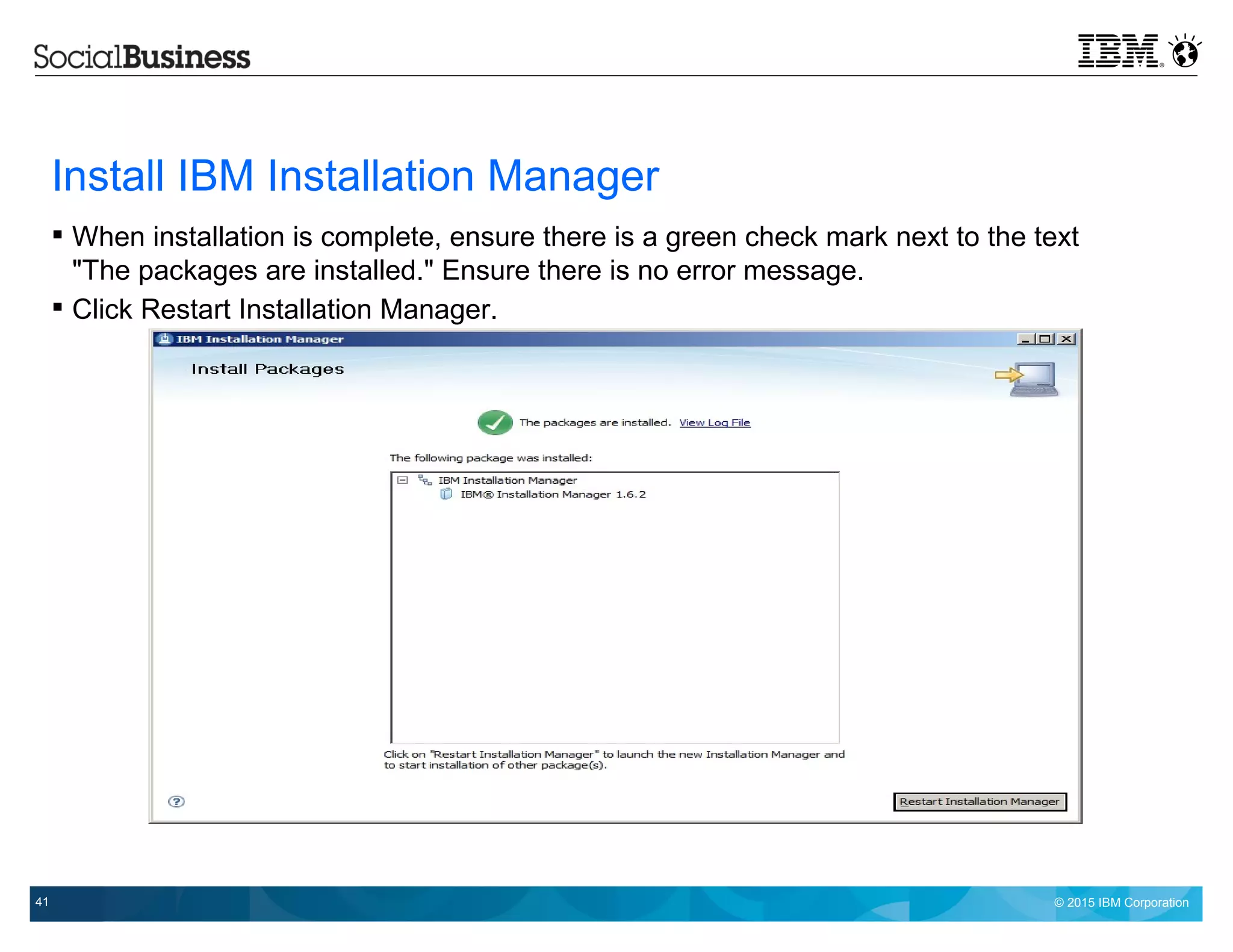The image size is (1233, 952).
Task: Click the package icon beside version 1.6.2
Action: coord(446,494)
